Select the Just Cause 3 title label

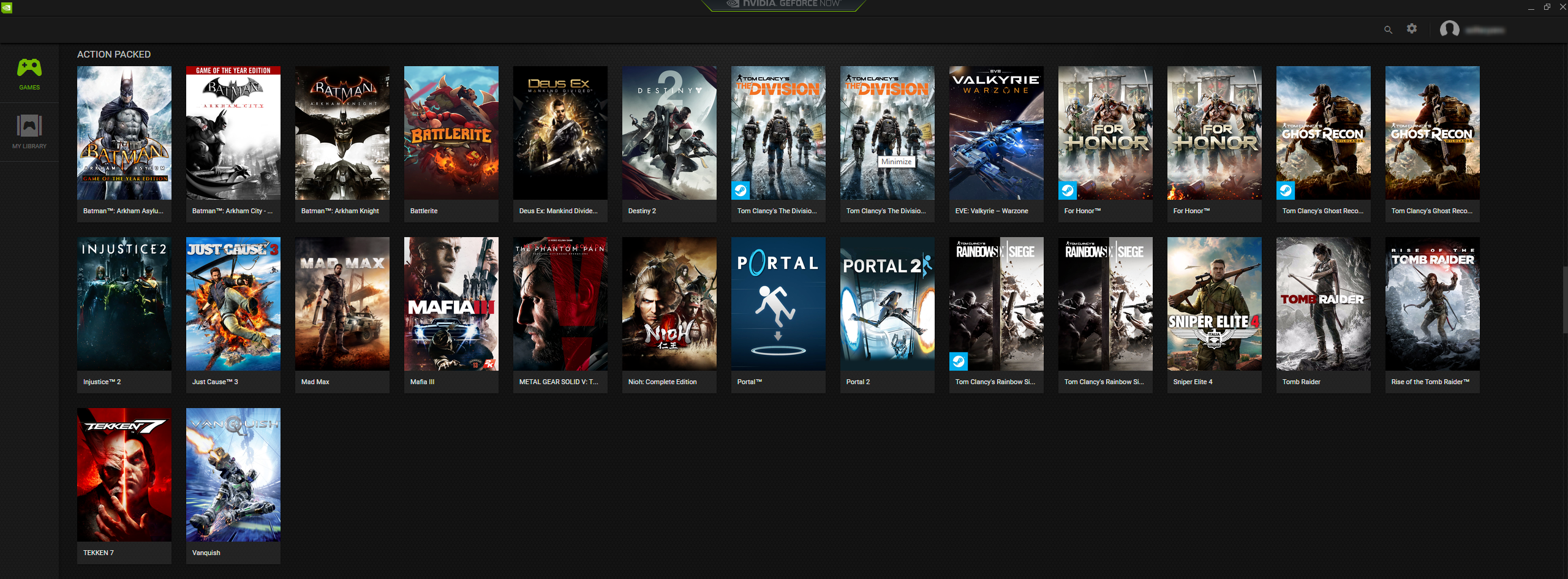coord(215,382)
